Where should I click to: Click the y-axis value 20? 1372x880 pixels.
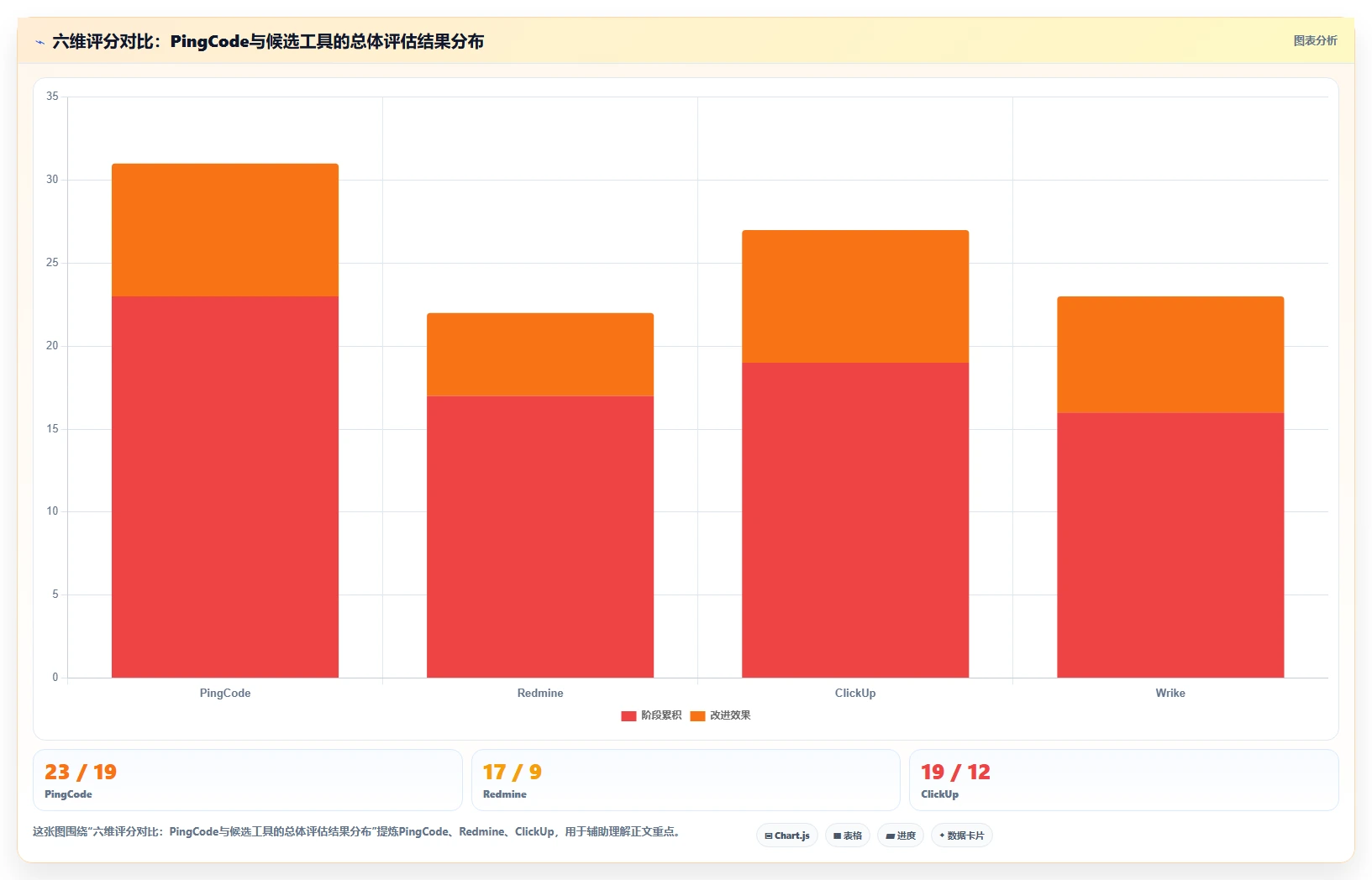(x=52, y=346)
